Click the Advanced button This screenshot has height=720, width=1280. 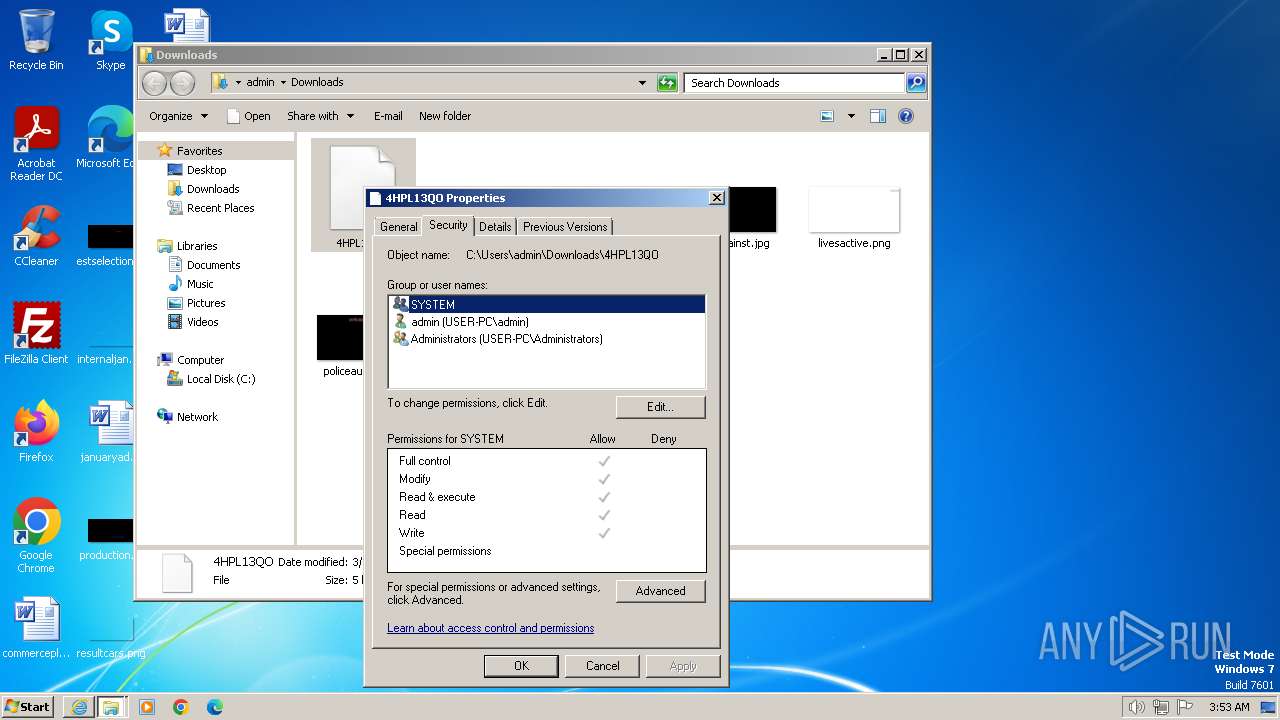pyautogui.click(x=660, y=591)
